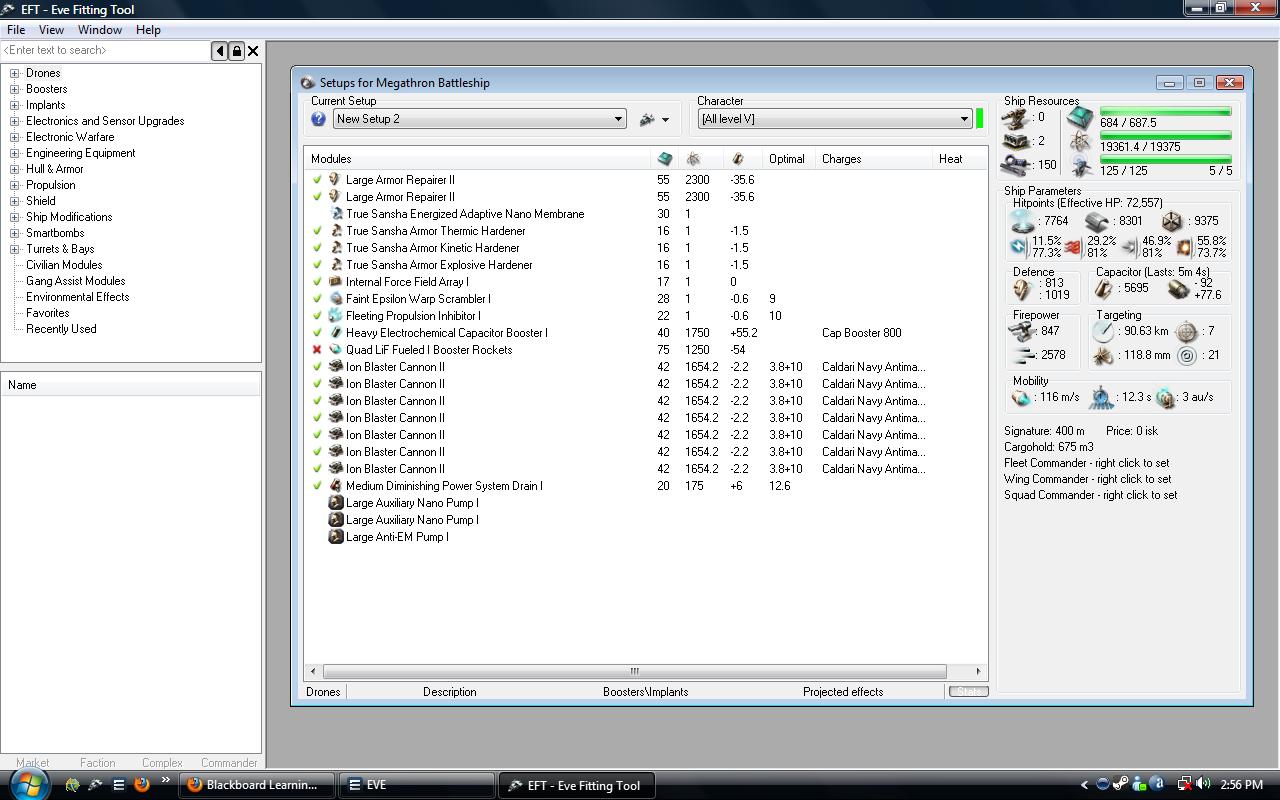Expand the Electronic Warfare category
The height and width of the screenshot is (800, 1280).
point(15,137)
